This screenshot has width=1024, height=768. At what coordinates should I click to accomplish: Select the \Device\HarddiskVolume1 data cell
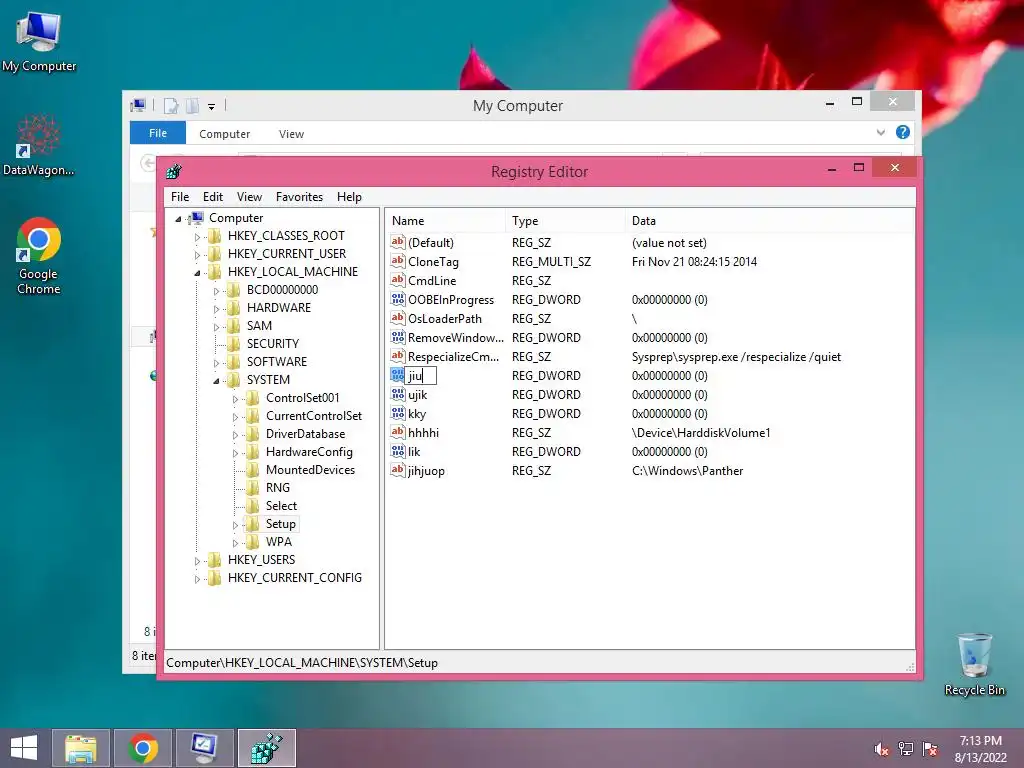[x=701, y=432]
